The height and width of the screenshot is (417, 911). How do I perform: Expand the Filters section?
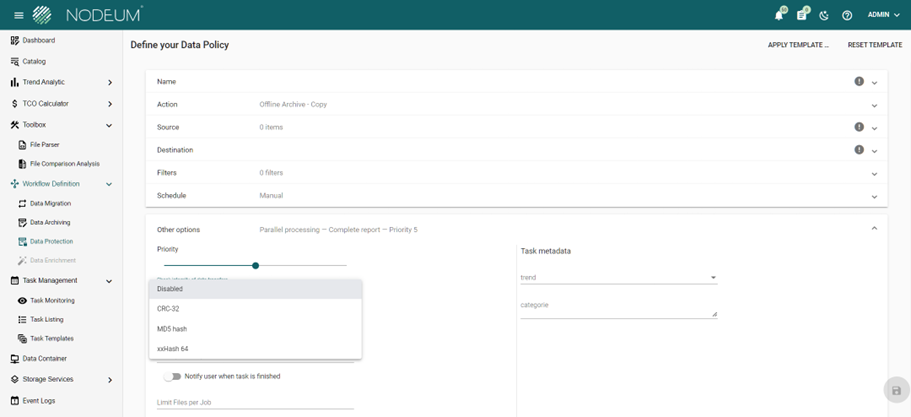click(874, 173)
